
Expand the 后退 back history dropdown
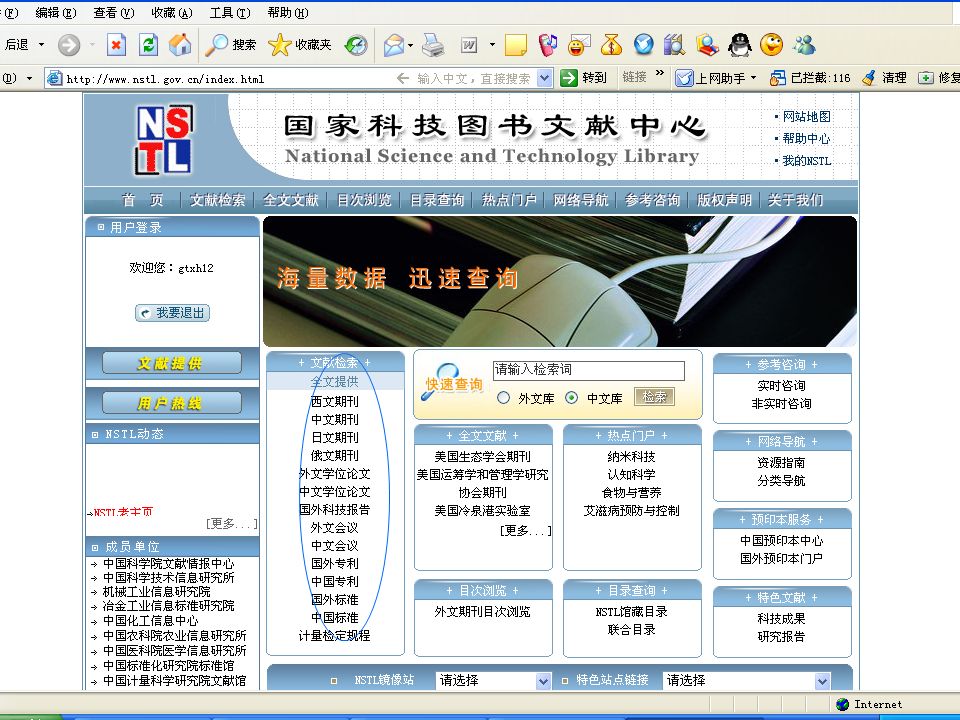42,45
